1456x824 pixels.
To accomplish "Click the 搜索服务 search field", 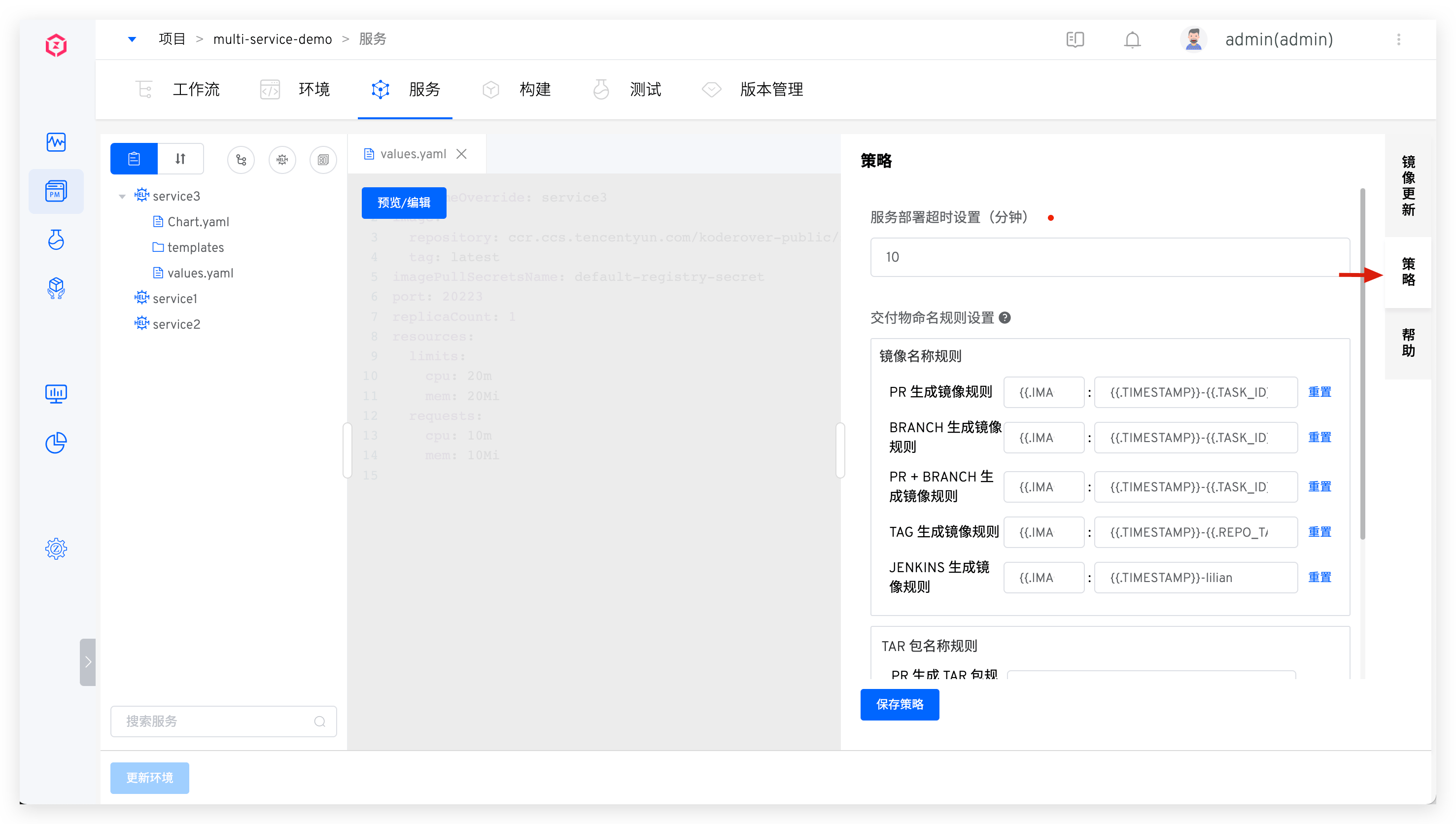I will pyautogui.click(x=223, y=721).
